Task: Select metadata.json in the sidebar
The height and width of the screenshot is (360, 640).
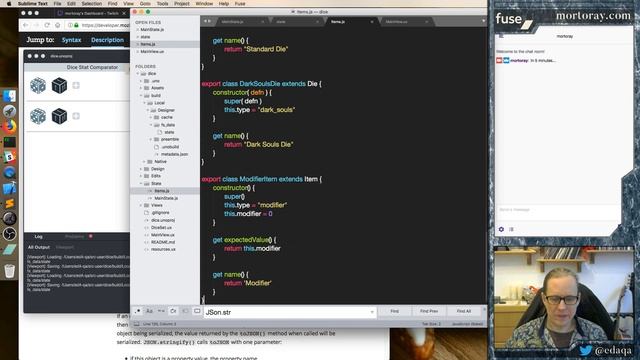Action: tap(174, 154)
